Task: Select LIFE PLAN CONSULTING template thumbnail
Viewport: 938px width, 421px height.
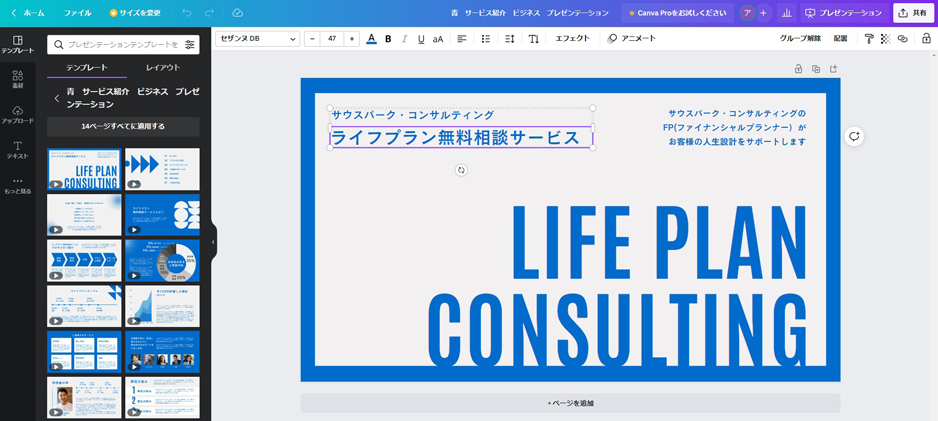Action: click(x=84, y=169)
